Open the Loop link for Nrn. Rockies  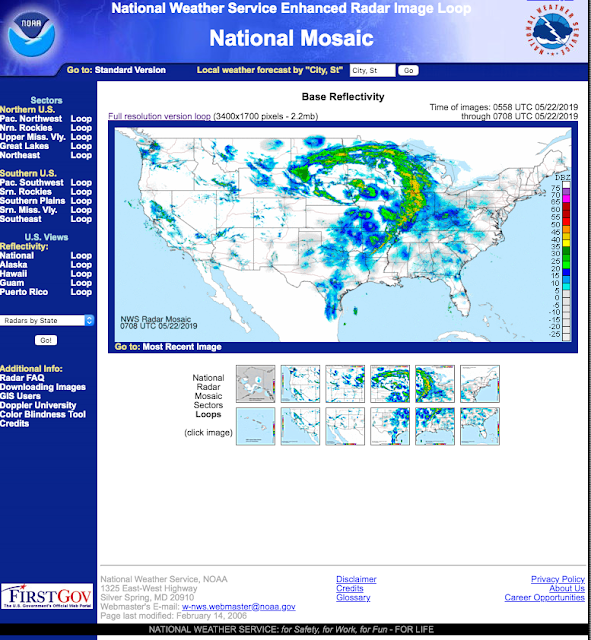81,128
